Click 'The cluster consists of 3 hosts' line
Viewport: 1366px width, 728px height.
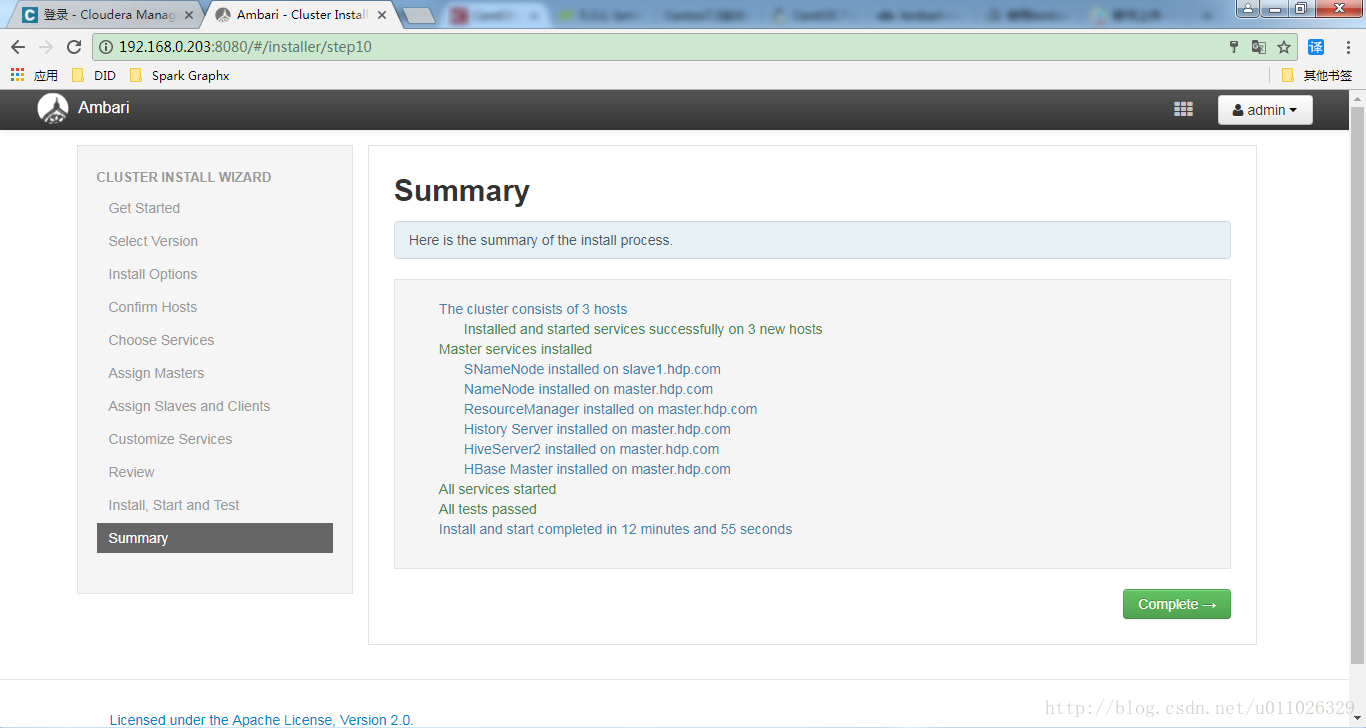[x=533, y=309]
